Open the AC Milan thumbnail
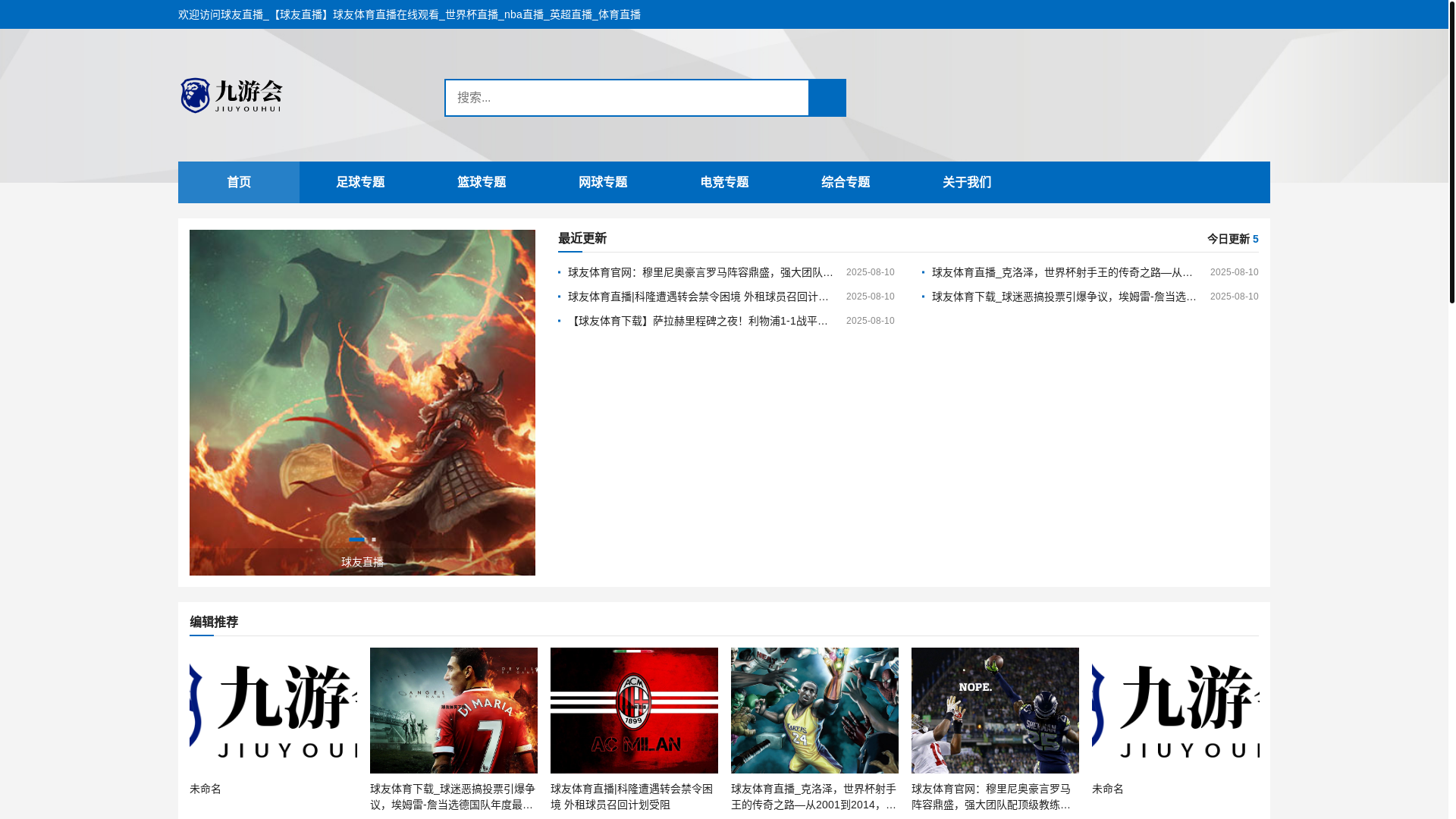 pos(634,711)
